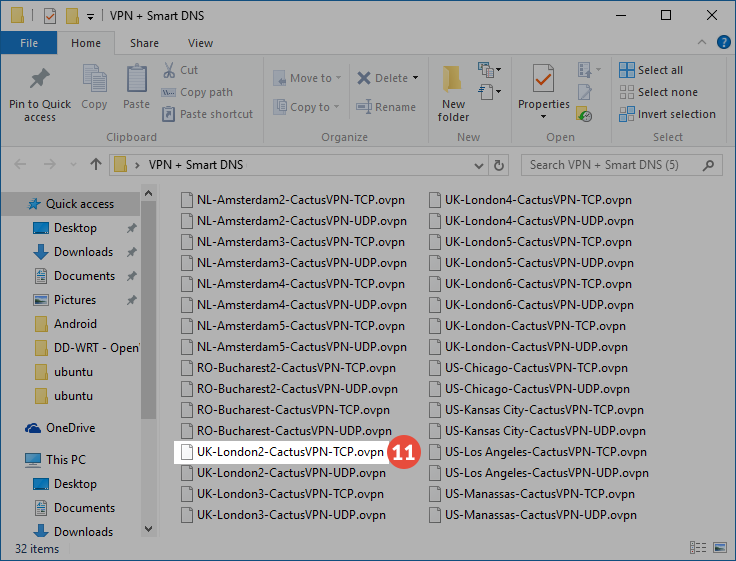Viewport: 736px width, 561px height.
Task: Open the Easy access dropdown icon
Action: [489, 92]
